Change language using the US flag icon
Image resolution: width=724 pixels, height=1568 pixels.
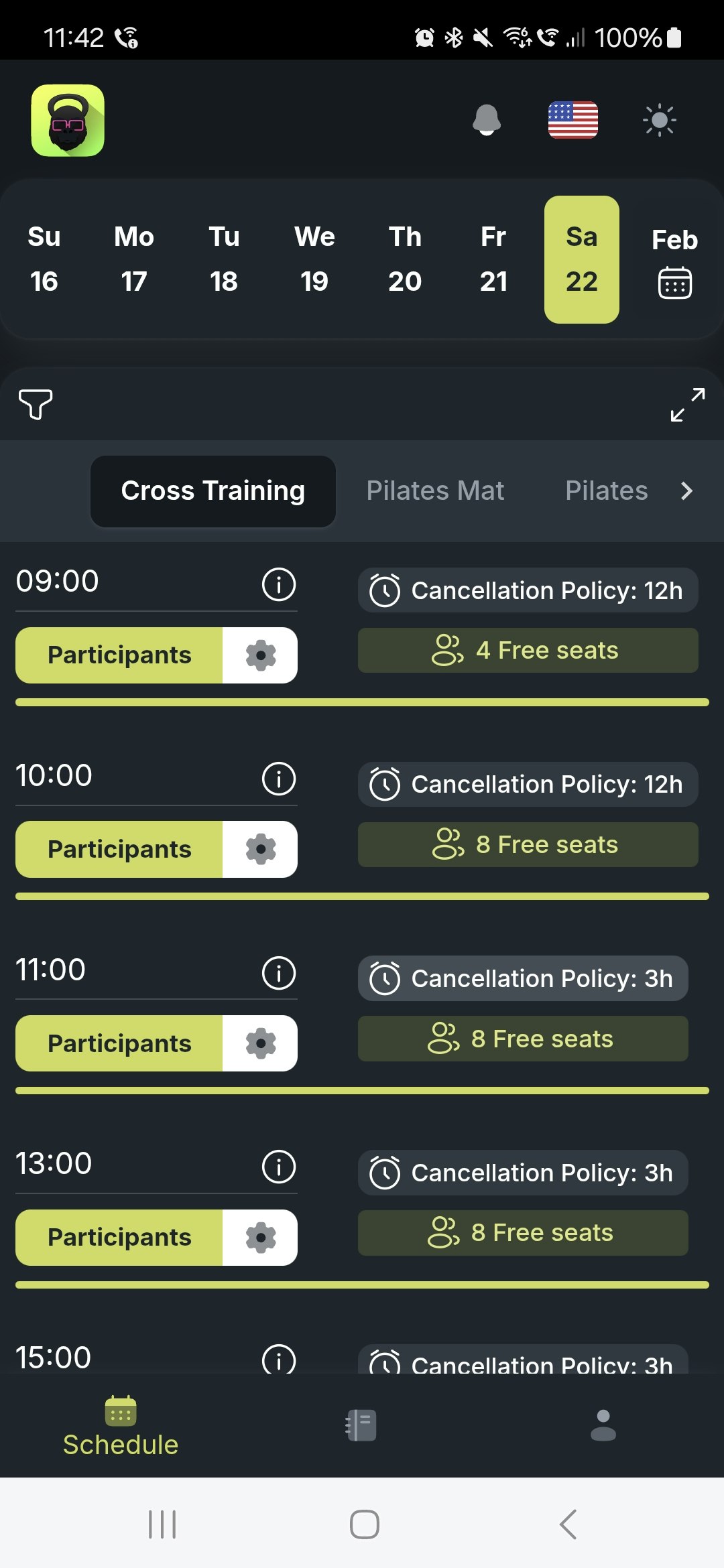[574, 121]
